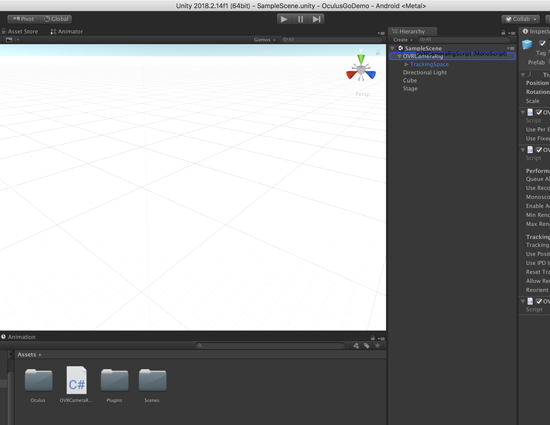Open the Hierarchy Create dropdown
Screen dimensions: 550x425
pos(403,40)
